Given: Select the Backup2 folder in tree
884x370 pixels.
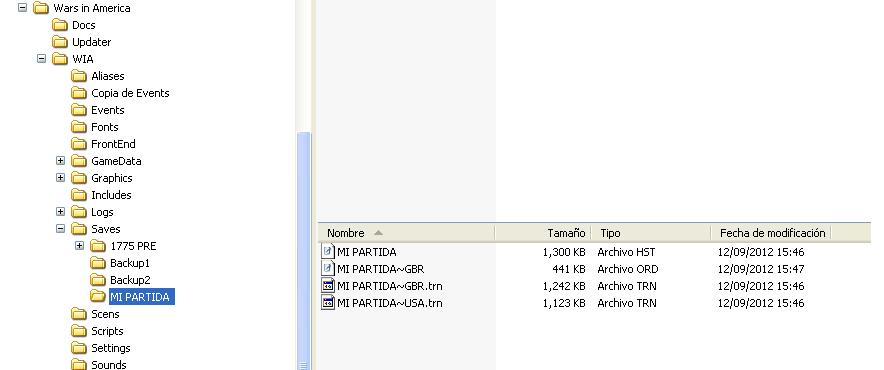Looking at the screenshot, I should 130,280.
